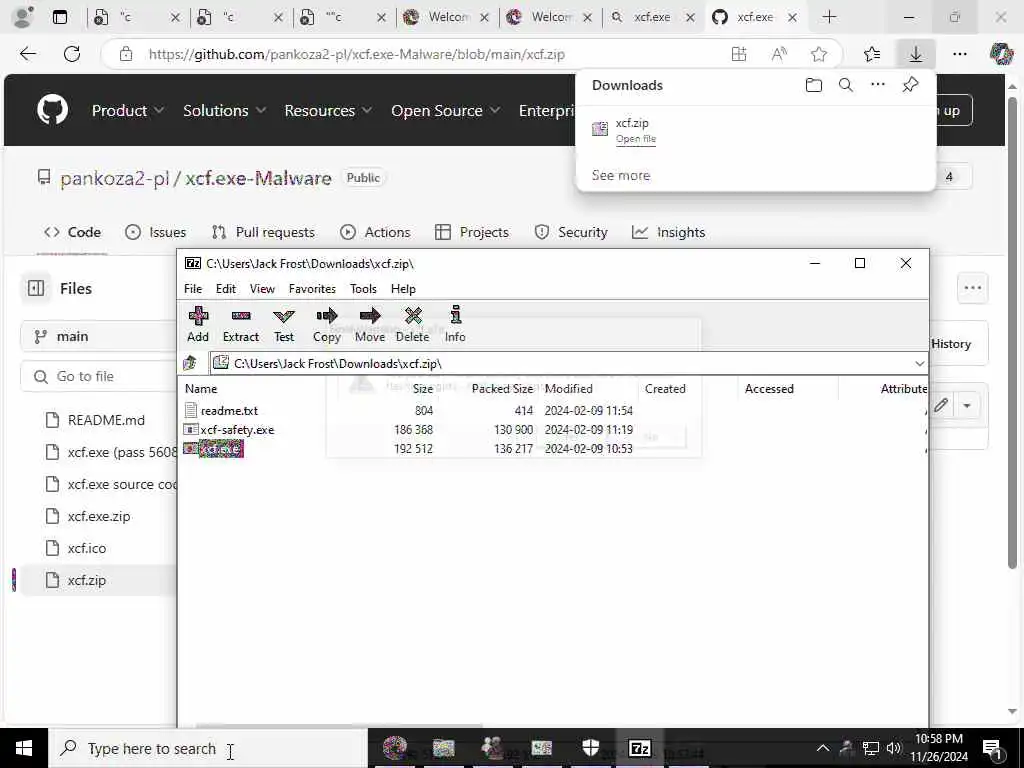Open the main branch selector
This screenshot has width=1024, height=768.
98,336
